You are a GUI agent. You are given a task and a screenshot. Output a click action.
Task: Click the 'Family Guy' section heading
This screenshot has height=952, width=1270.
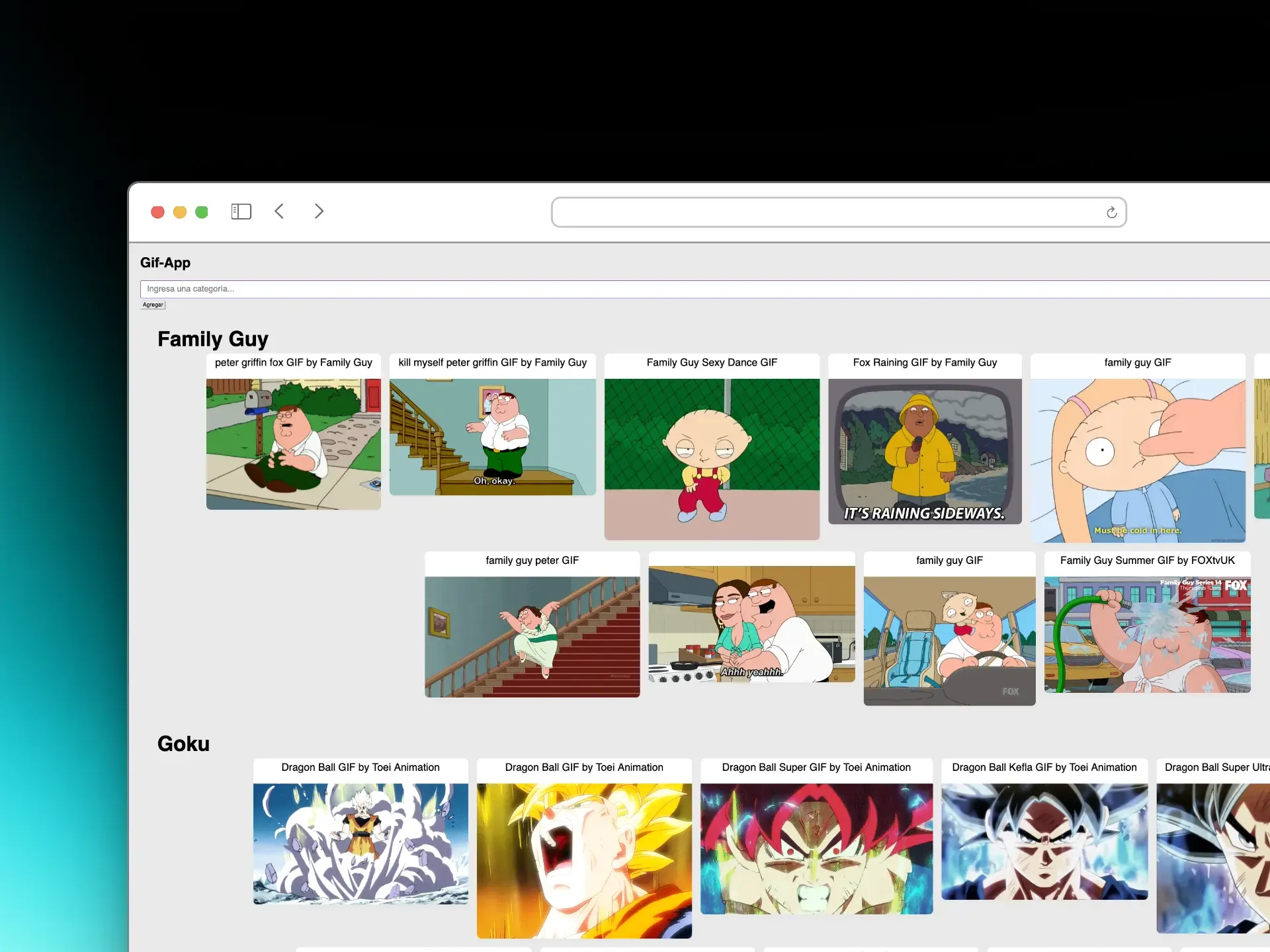[x=212, y=338]
